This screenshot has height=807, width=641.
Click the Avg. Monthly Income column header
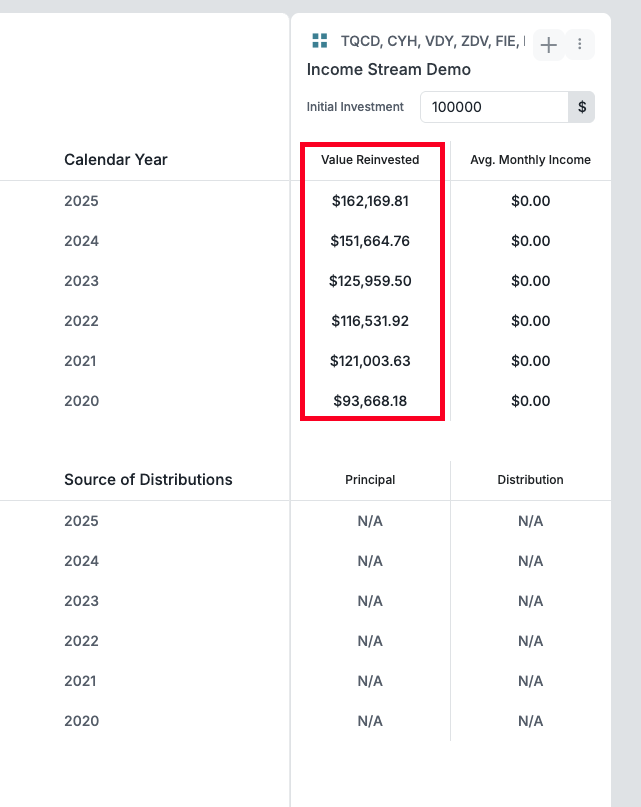(x=530, y=160)
